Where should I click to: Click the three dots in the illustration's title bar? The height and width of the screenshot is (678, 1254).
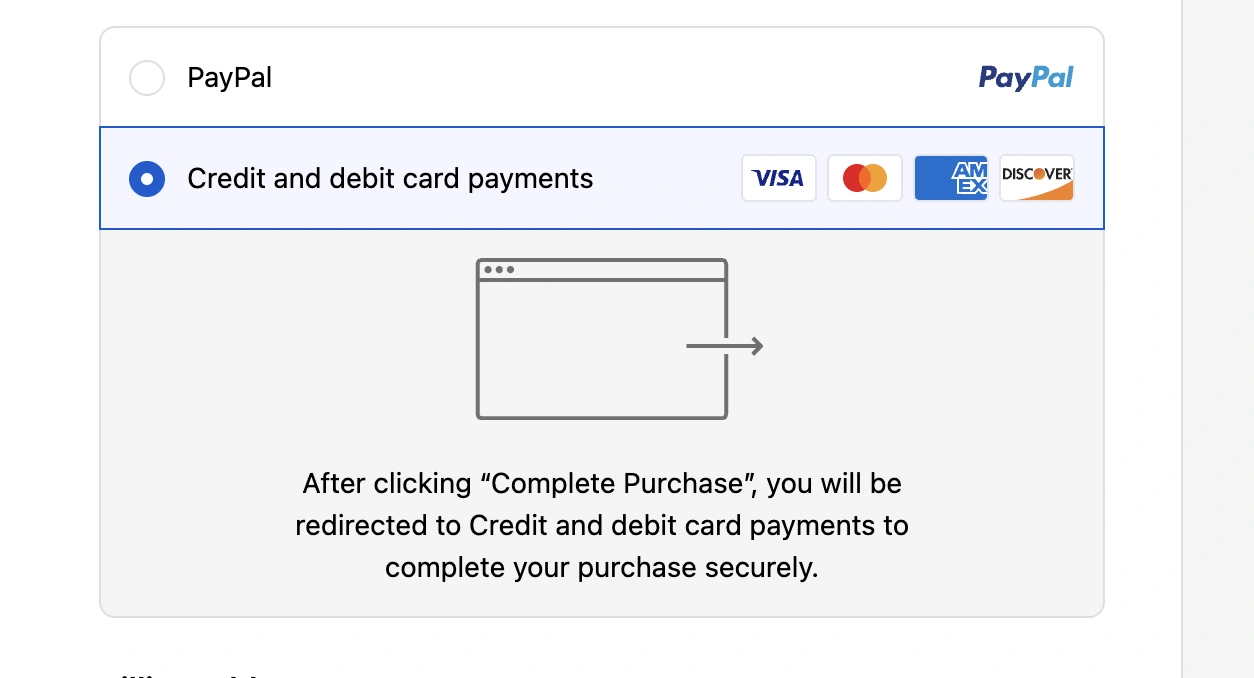pyautogui.click(x=498, y=270)
